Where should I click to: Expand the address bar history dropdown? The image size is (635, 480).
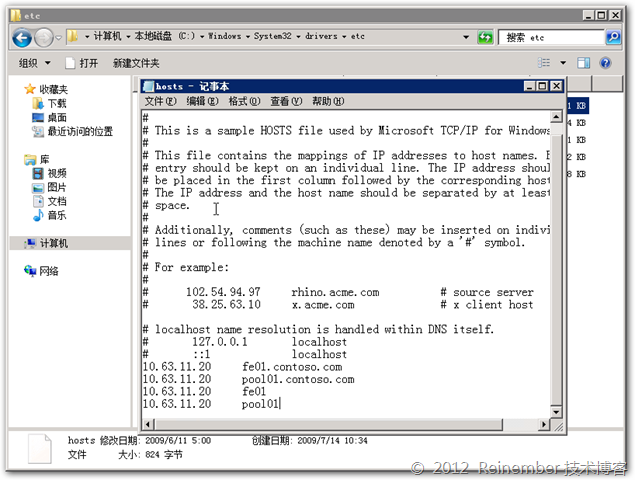[466, 37]
